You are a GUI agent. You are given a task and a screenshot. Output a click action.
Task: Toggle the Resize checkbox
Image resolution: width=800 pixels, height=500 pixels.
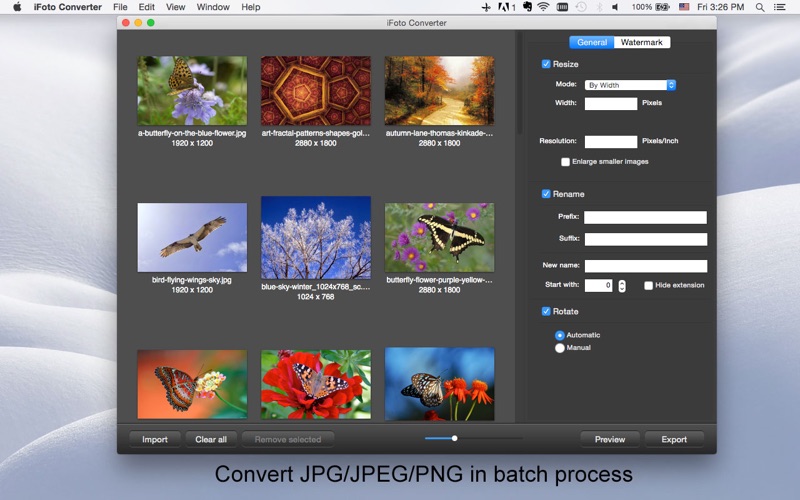(x=546, y=64)
